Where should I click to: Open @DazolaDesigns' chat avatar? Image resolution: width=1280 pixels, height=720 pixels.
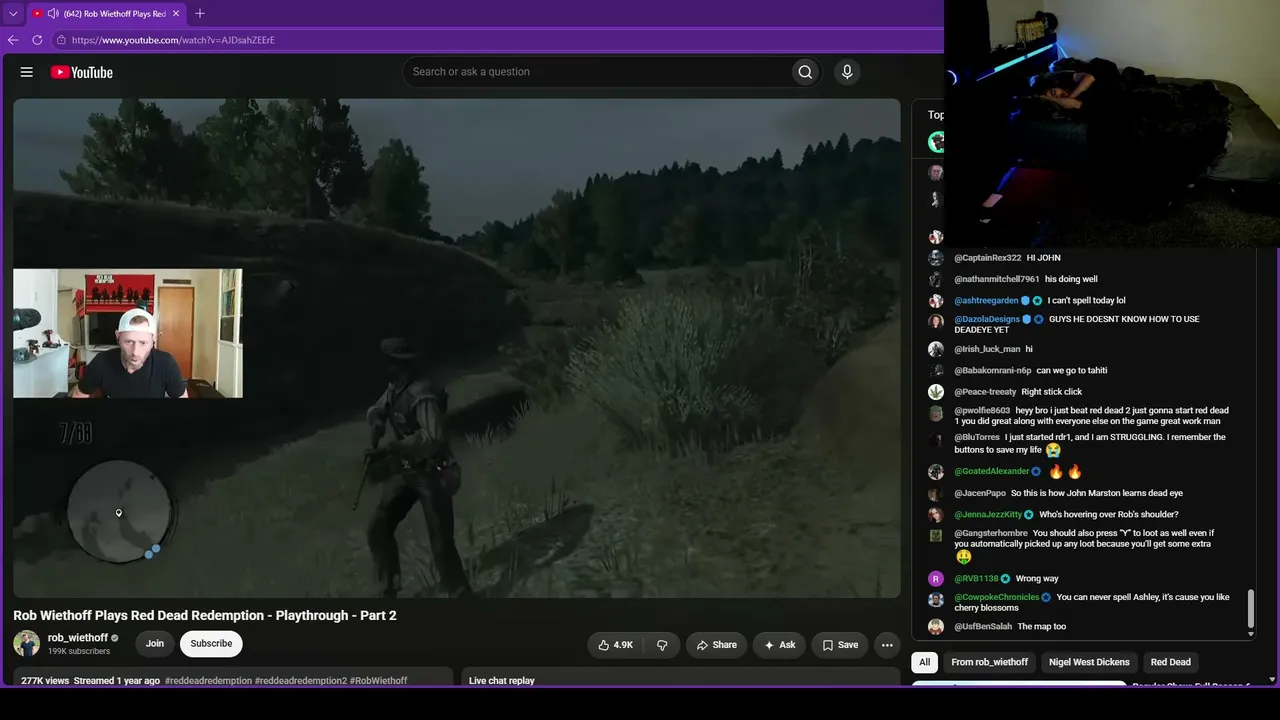[x=936, y=321]
